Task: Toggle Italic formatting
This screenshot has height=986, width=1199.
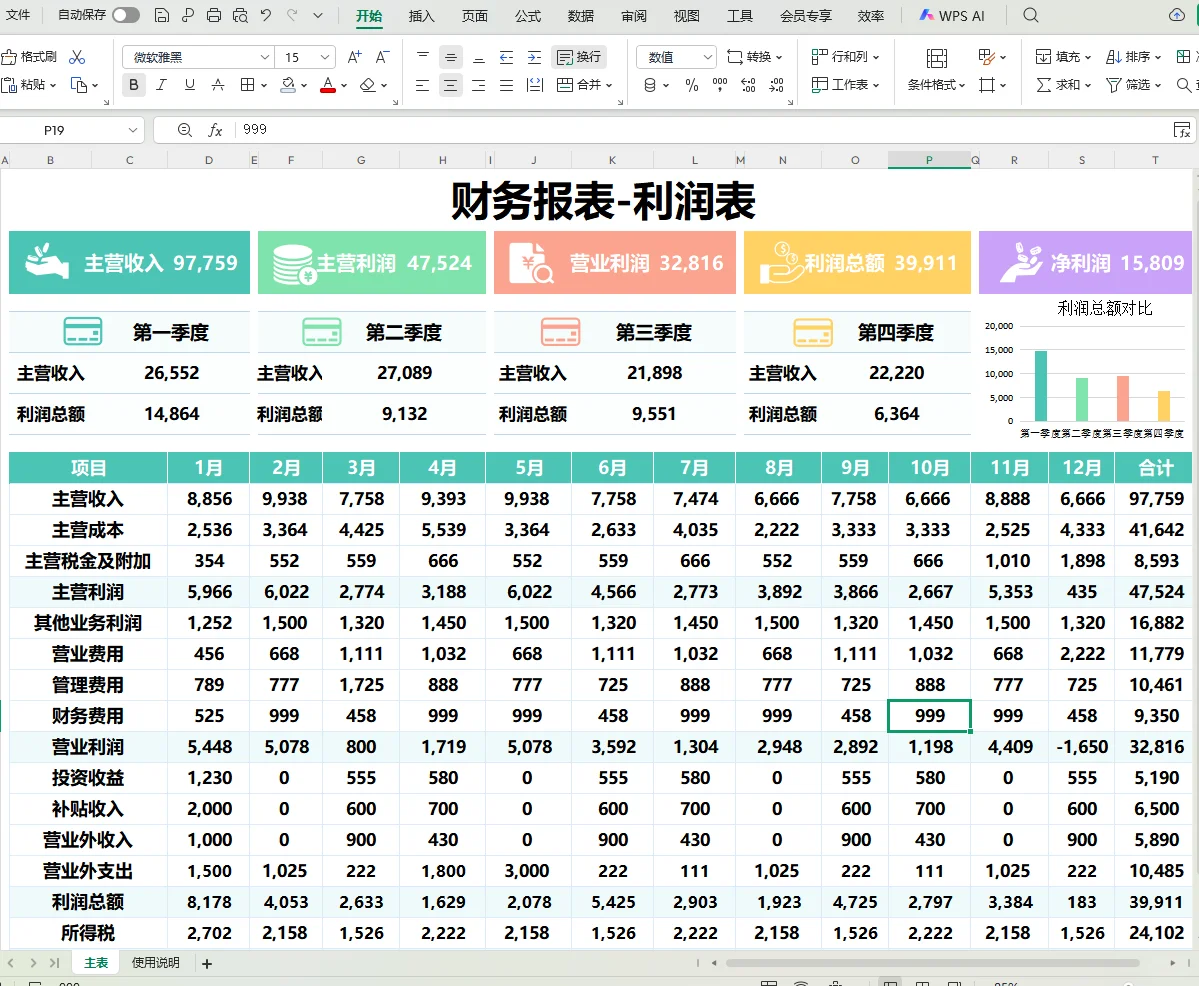Action: pyautogui.click(x=161, y=85)
